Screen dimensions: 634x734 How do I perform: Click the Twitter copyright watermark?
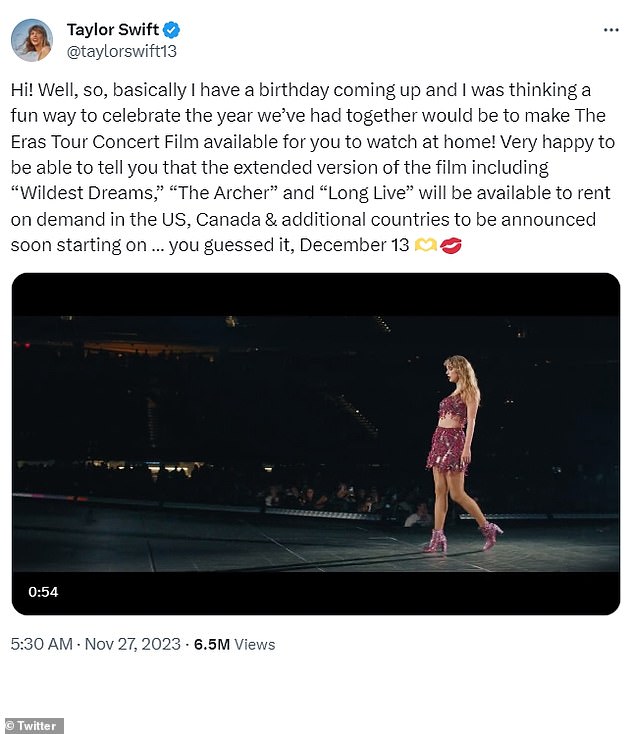pyautogui.click(x=32, y=726)
